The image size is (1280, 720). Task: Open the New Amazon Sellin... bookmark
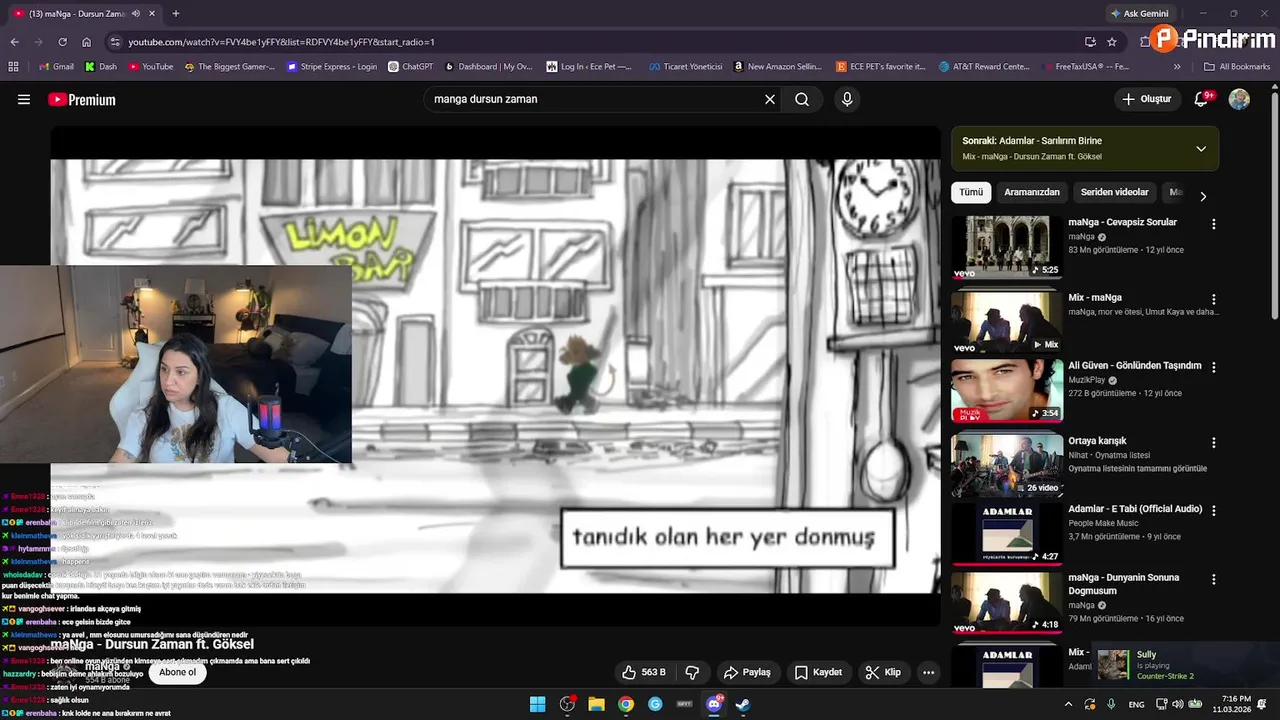pyautogui.click(x=777, y=67)
